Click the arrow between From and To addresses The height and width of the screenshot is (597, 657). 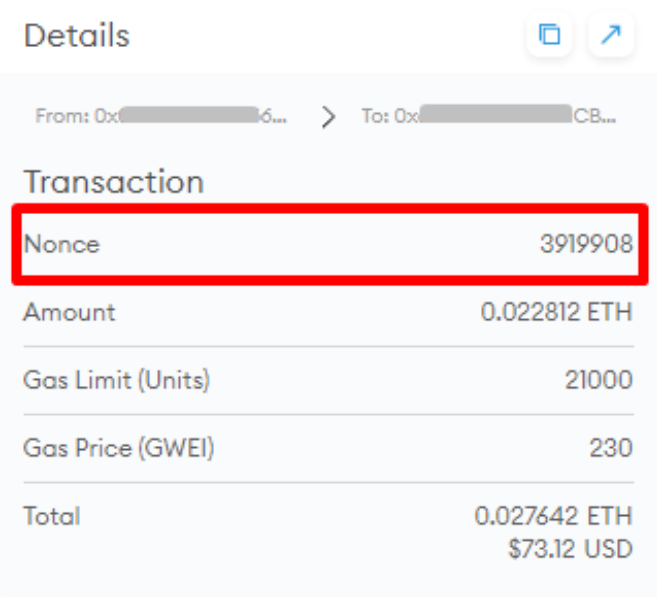tap(328, 117)
